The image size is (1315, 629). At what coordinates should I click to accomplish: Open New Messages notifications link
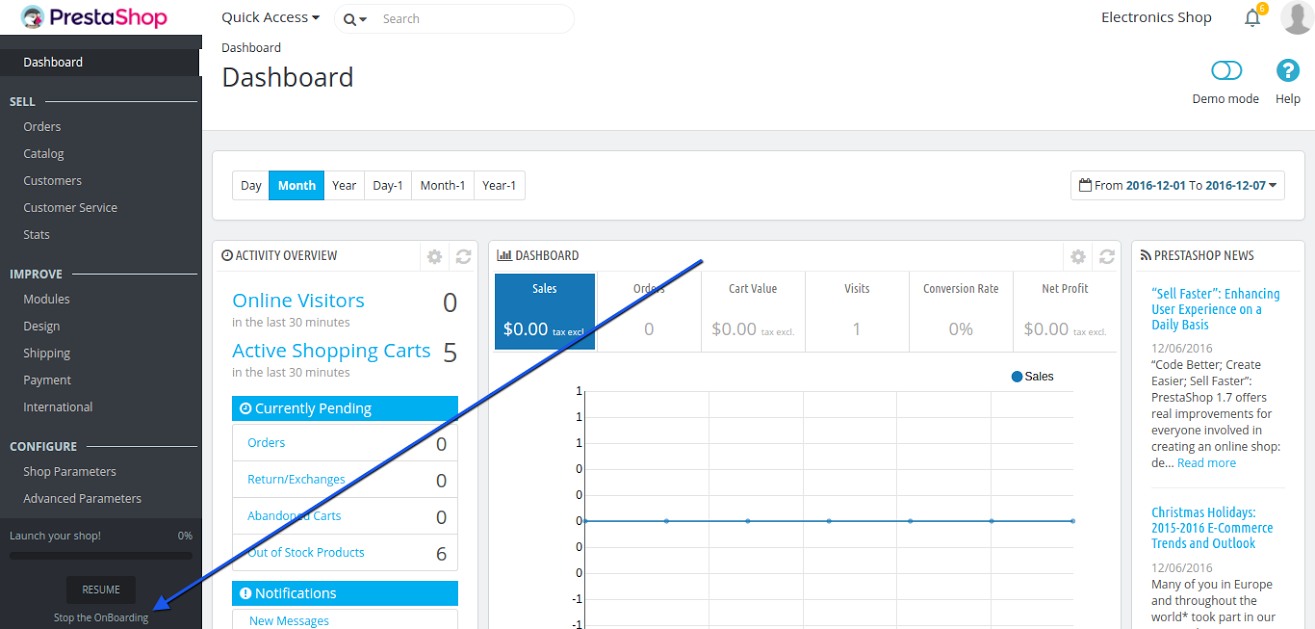click(289, 621)
